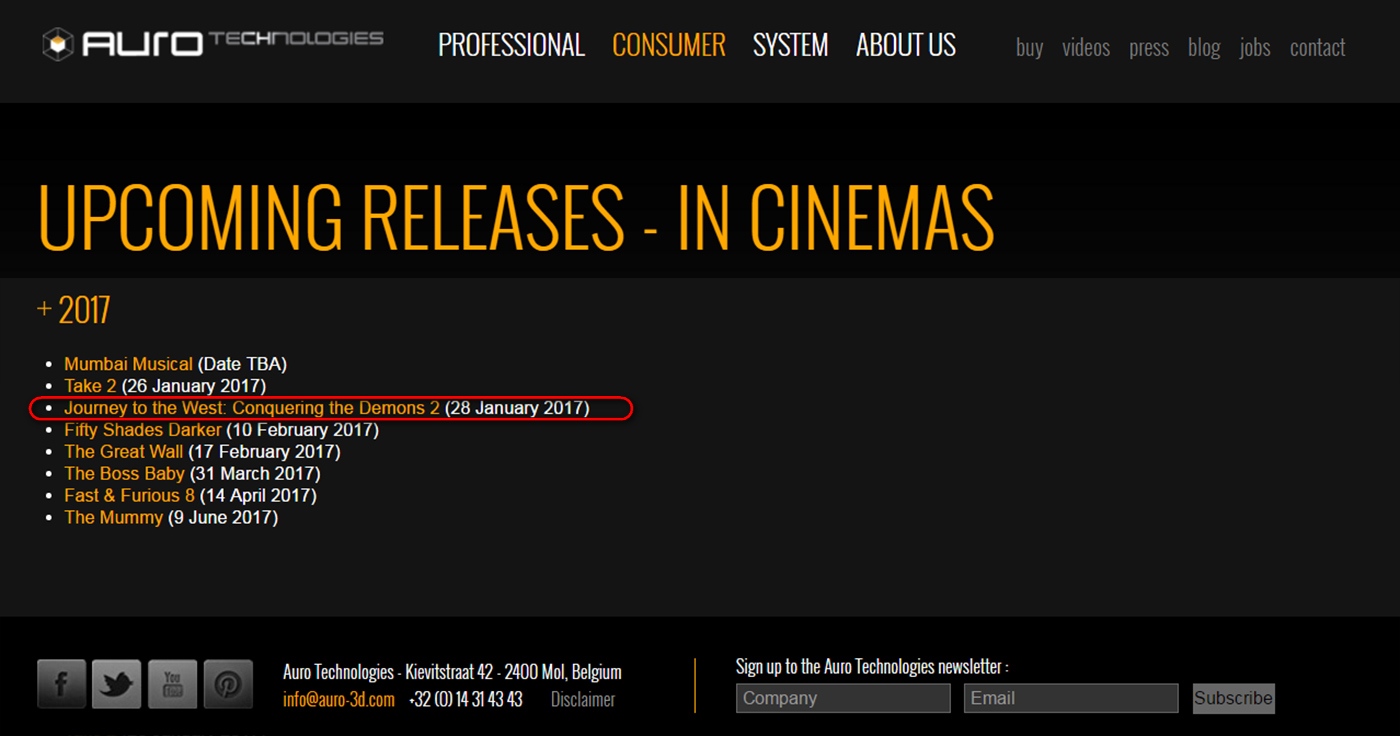1400x736 pixels.
Task: Click the buy link in header
Action: (1029, 47)
